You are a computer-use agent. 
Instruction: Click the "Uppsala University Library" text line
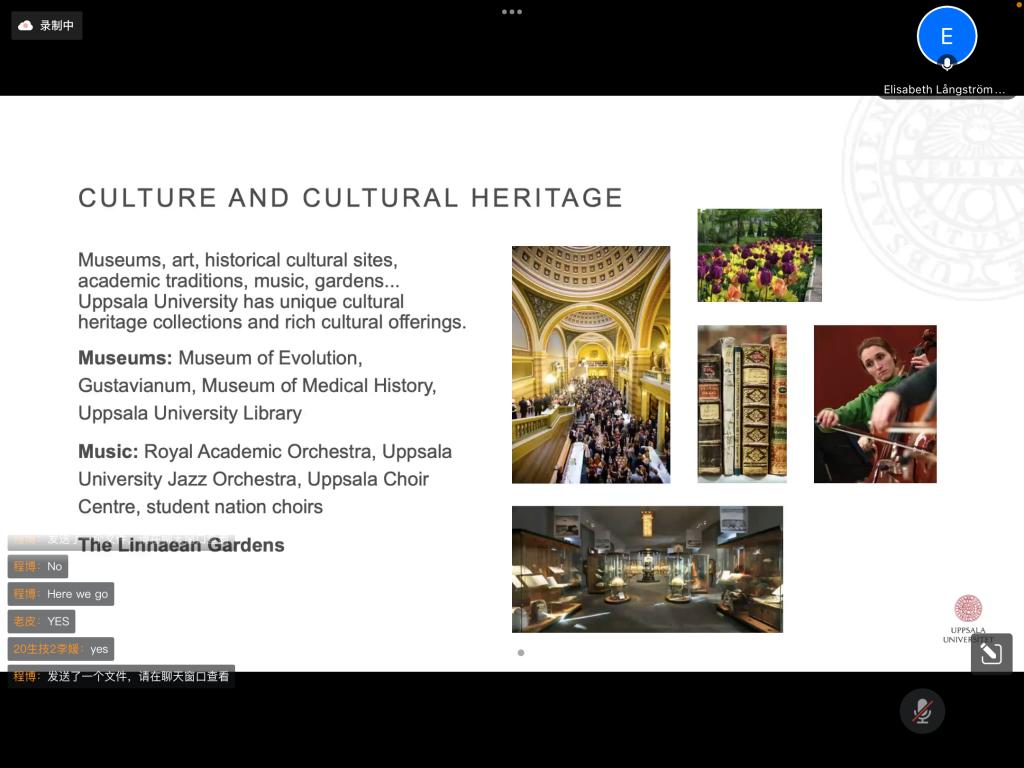[190, 413]
